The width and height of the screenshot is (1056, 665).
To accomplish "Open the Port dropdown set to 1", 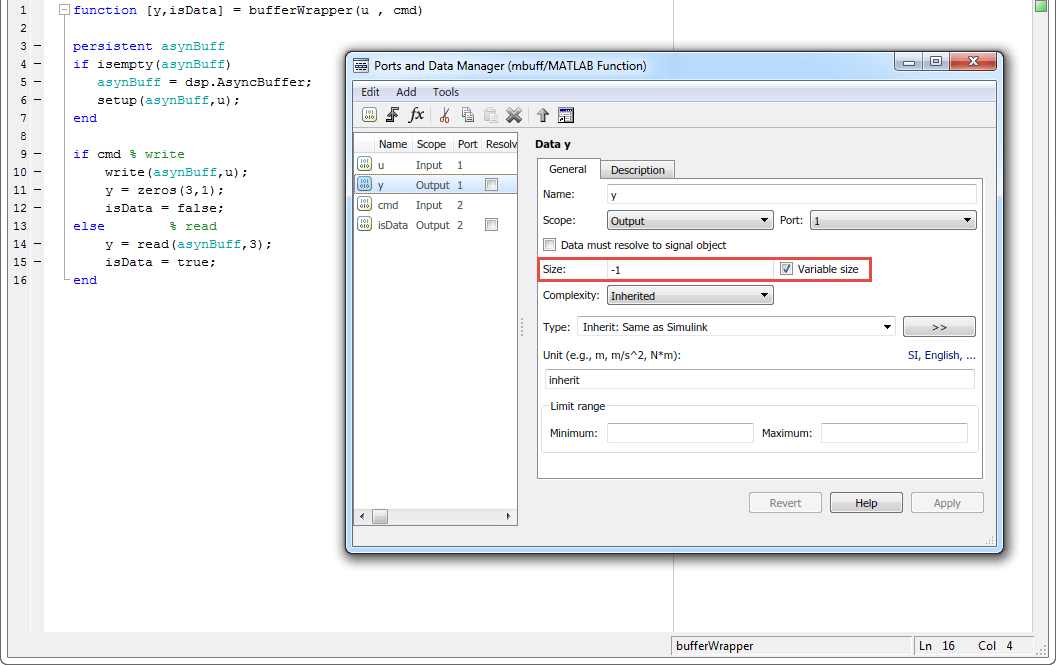I will (x=892, y=220).
